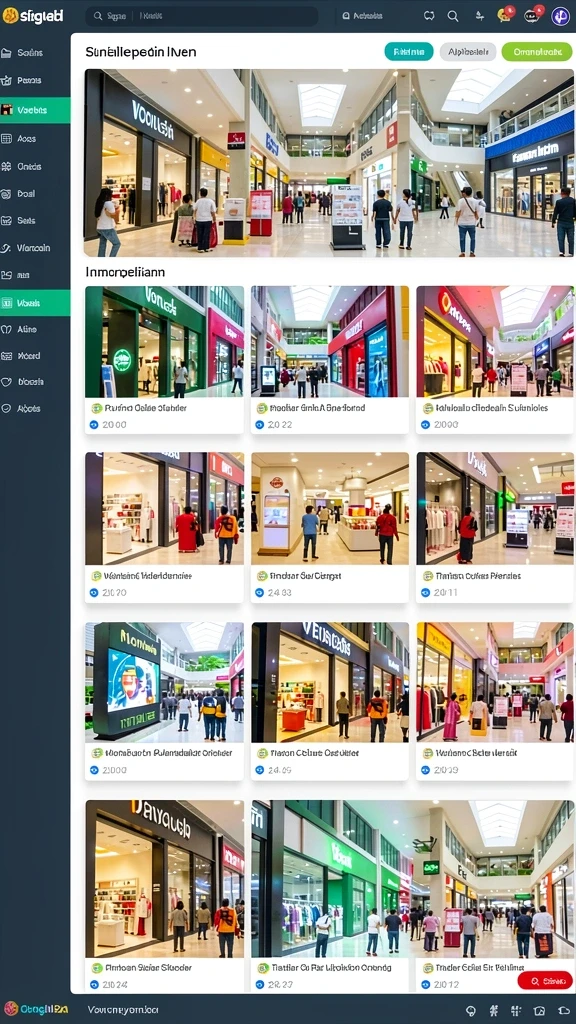This screenshot has height=1024, width=576.
Task: Open the messages icon with red badge
Action: point(532,15)
